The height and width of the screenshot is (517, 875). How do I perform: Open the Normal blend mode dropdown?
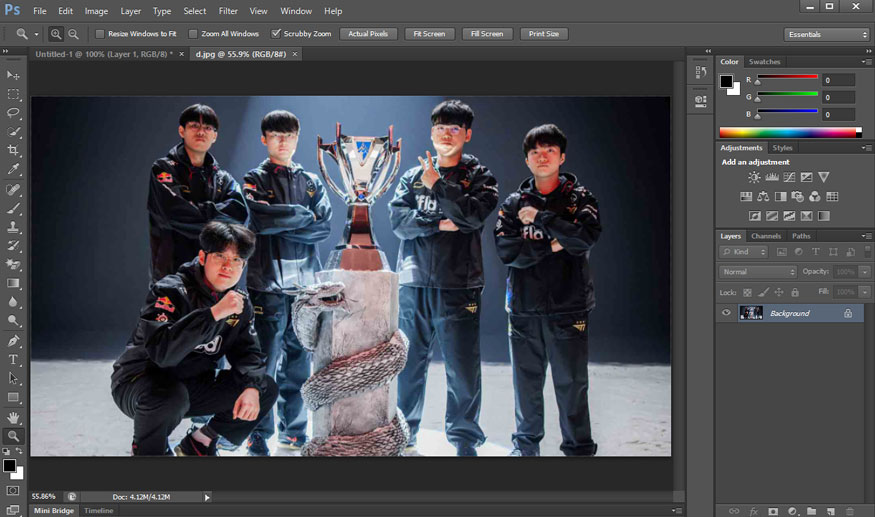(x=758, y=272)
